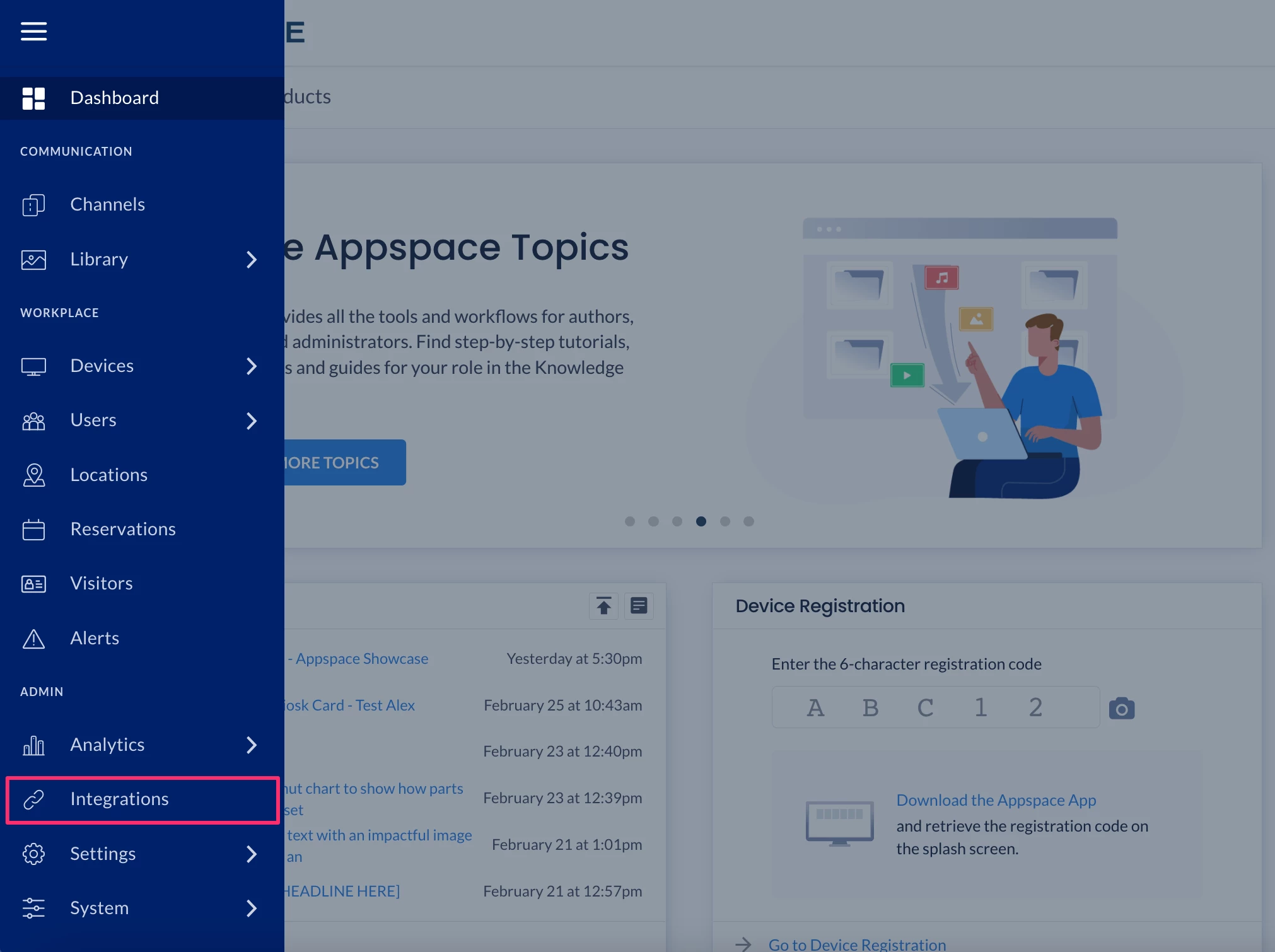Click the hamburger menu icon
The height and width of the screenshot is (952, 1275).
click(33, 31)
